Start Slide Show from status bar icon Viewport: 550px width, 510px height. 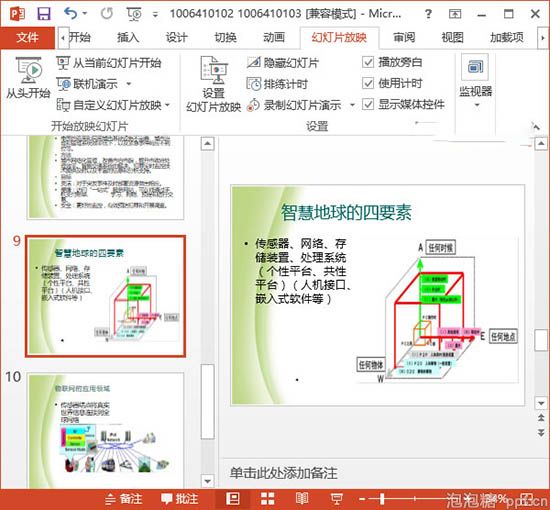tap(337, 499)
